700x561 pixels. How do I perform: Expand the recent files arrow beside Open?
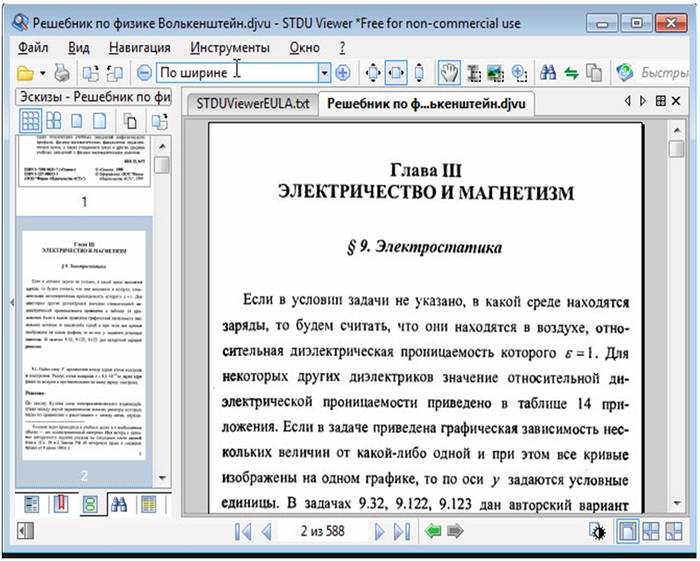coord(42,73)
